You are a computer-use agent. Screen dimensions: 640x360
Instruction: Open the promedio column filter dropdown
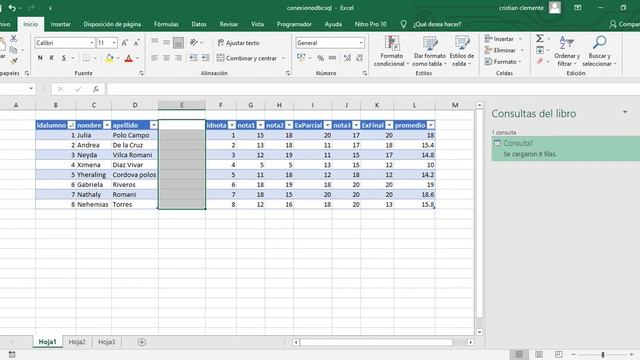click(431, 125)
